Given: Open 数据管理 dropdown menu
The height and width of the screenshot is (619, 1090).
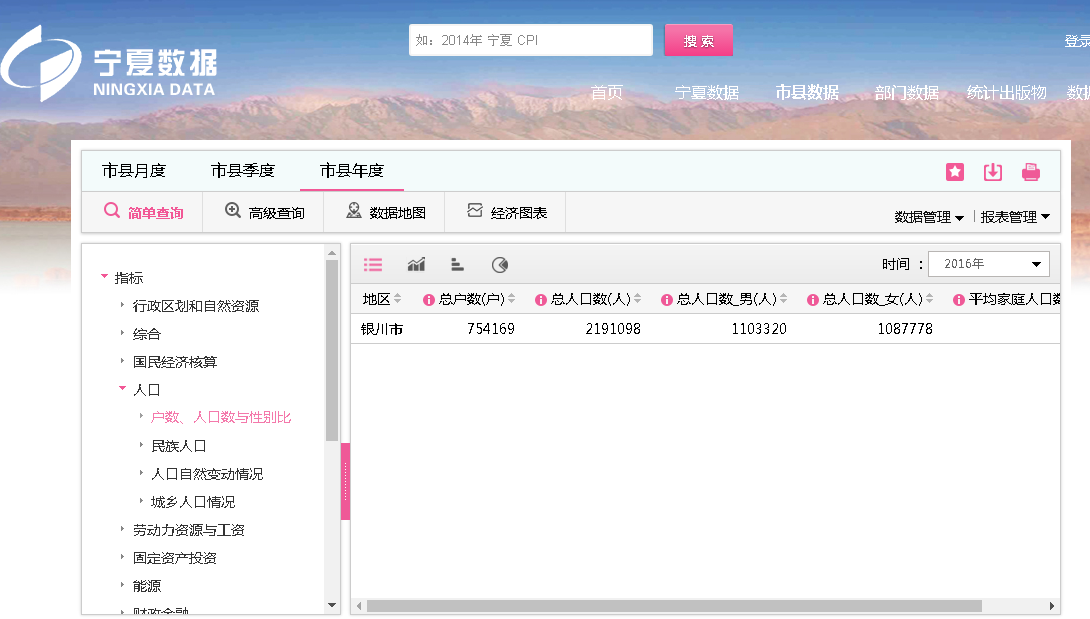Looking at the screenshot, I should click(x=929, y=217).
